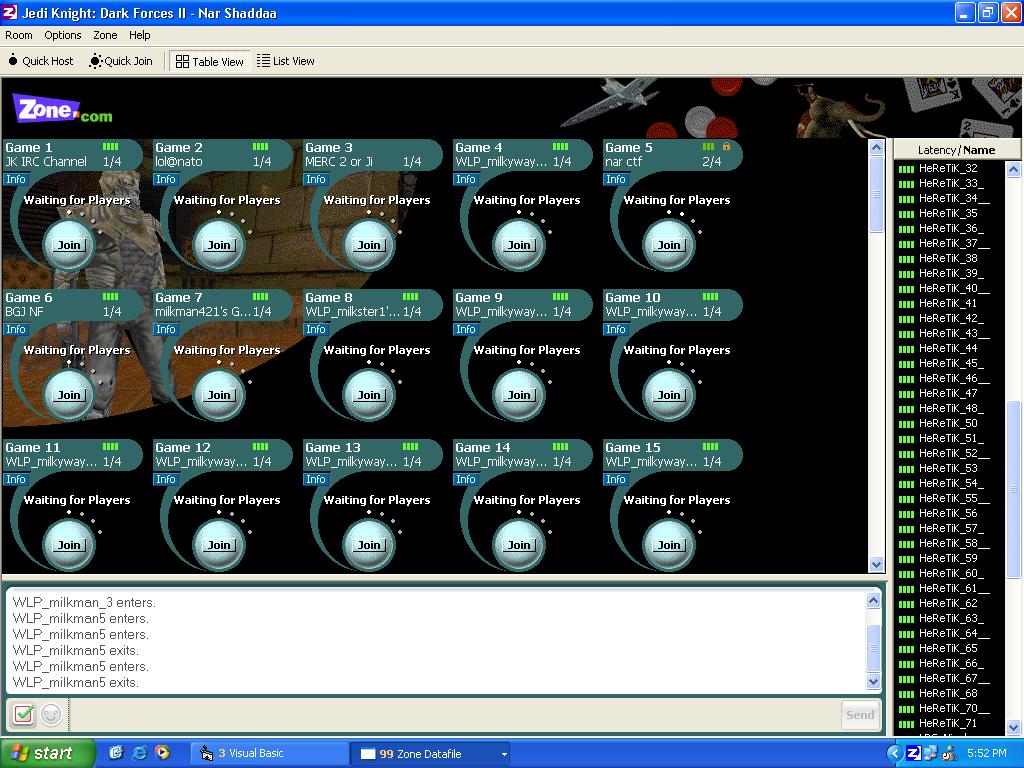
Task: Click the chat log scrollbar up arrow
Action: click(874, 600)
